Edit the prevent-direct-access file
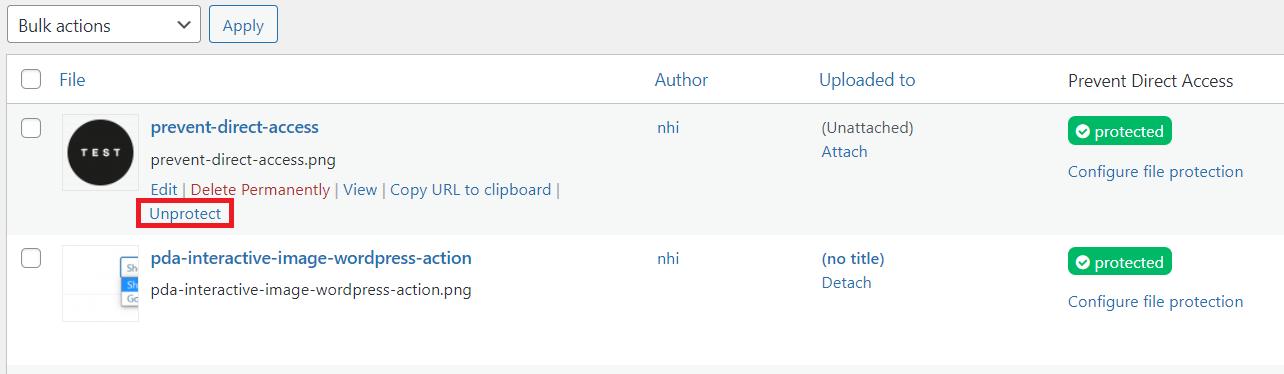Screen dimensions: 1284x374 tap(164, 189)
